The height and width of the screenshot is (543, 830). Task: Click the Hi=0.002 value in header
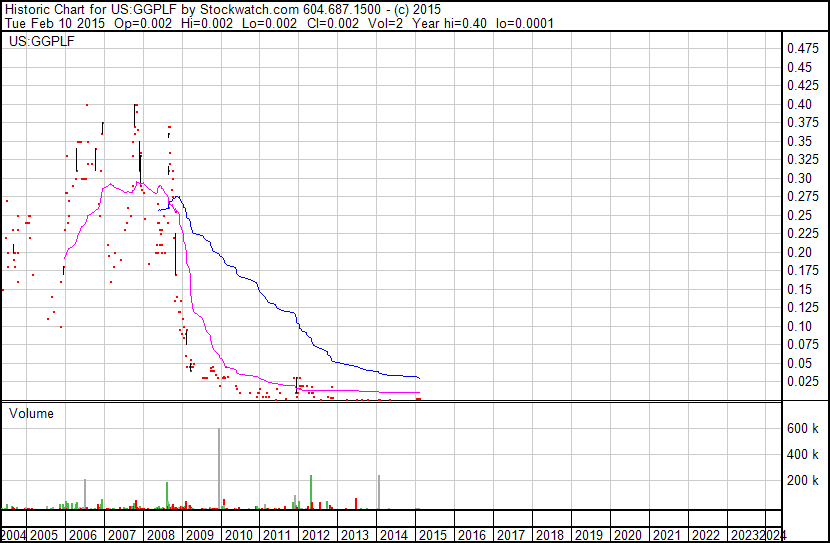(207, 24)
